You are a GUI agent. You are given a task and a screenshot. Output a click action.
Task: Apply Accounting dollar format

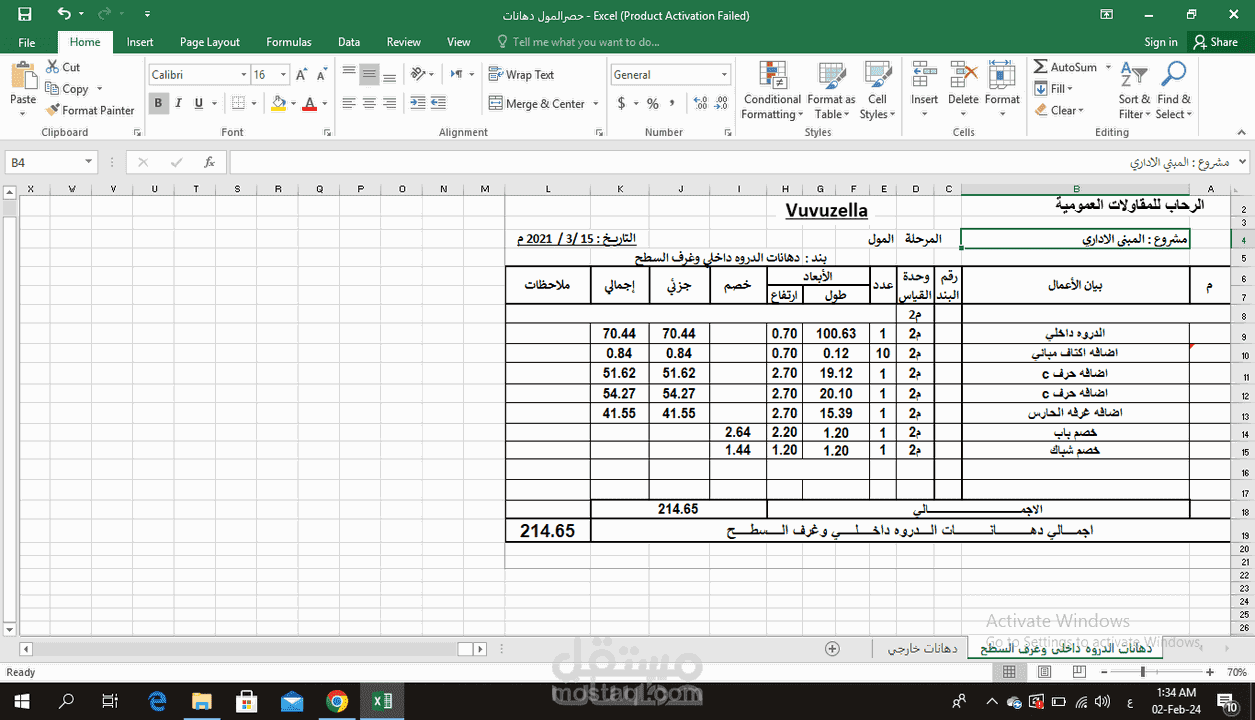click(622, 103)
